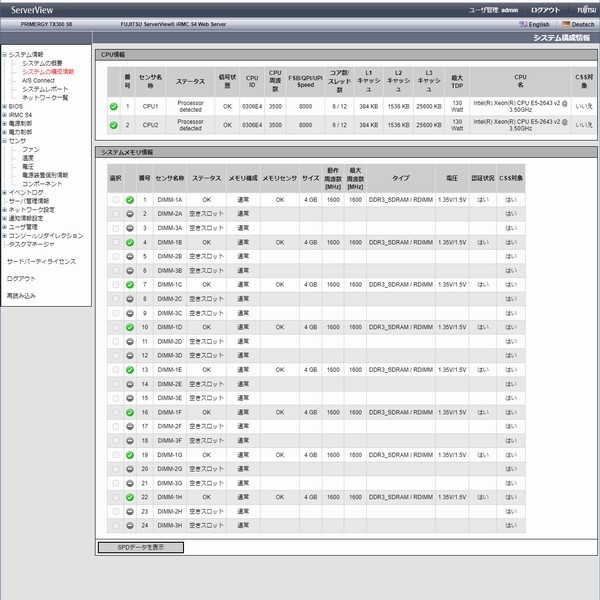600x600 pixels.
Task: Collapse the センサ tree node
Action: click(5, 141)
